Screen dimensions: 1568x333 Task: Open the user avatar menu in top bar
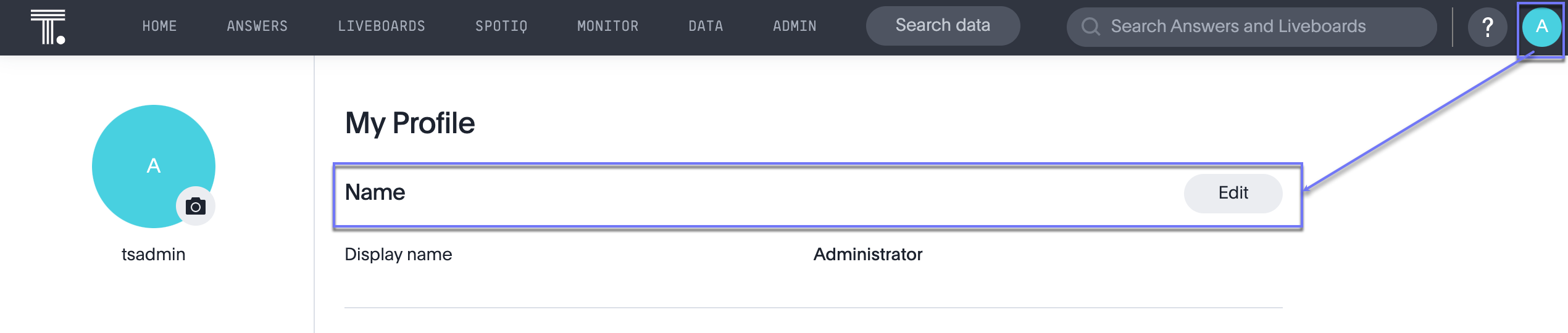coord(1541,27)
